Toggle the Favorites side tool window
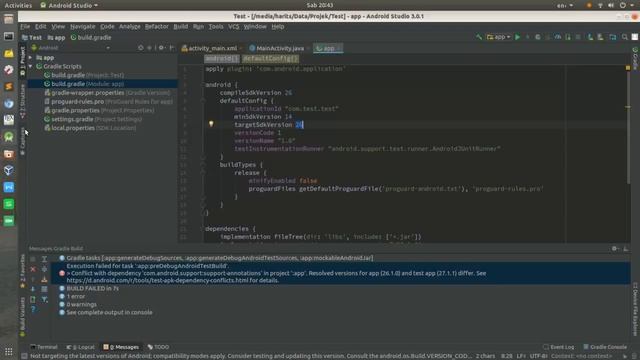The image size is (640, 360). [22, 271]
